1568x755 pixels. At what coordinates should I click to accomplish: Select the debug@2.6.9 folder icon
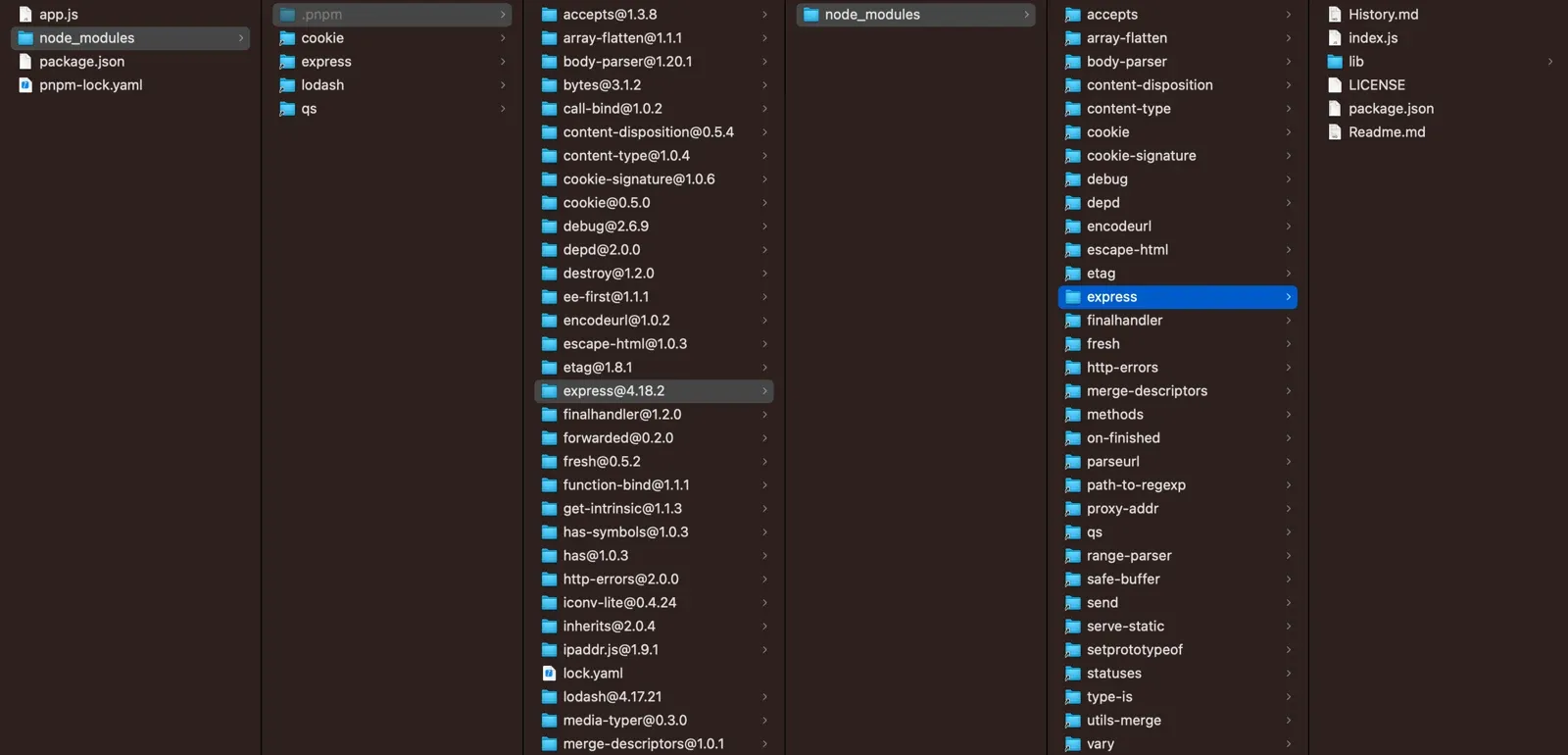[550, 226]
